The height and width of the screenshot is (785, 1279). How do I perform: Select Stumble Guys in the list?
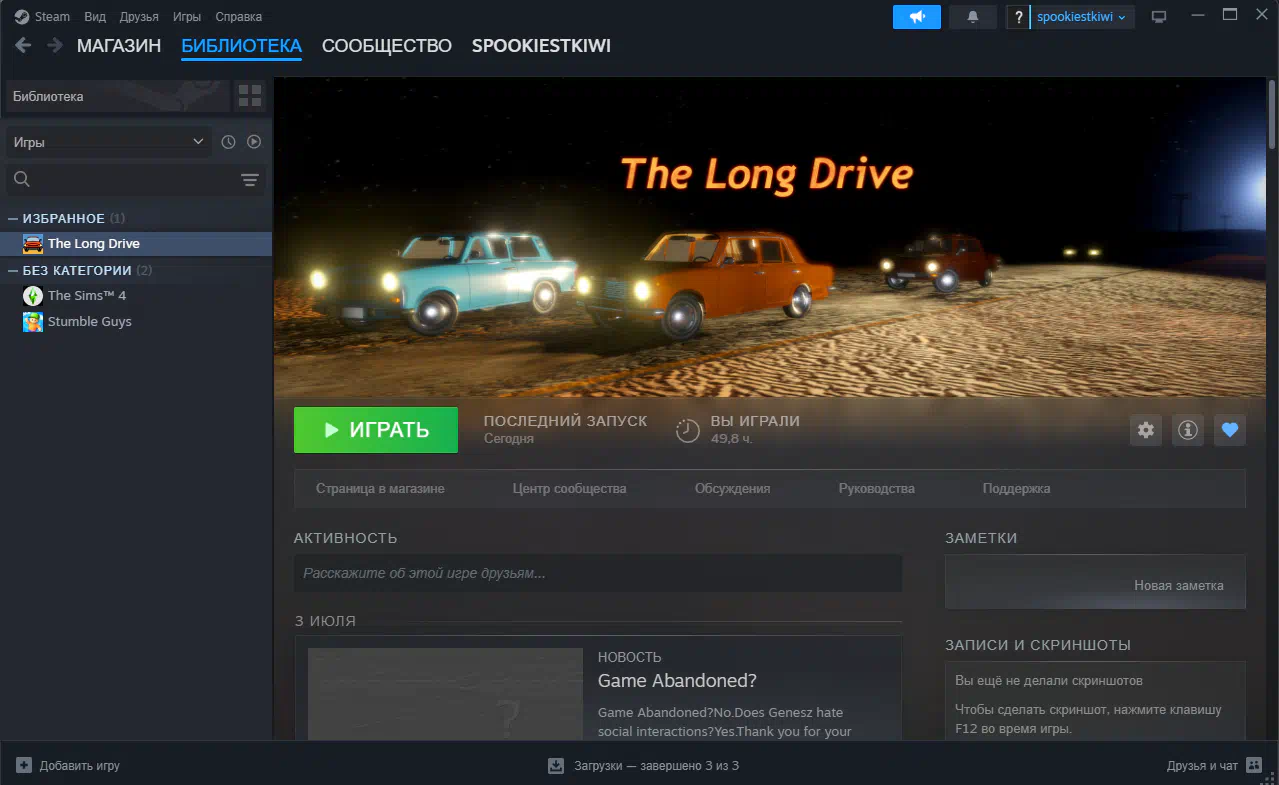click(136, 322)
